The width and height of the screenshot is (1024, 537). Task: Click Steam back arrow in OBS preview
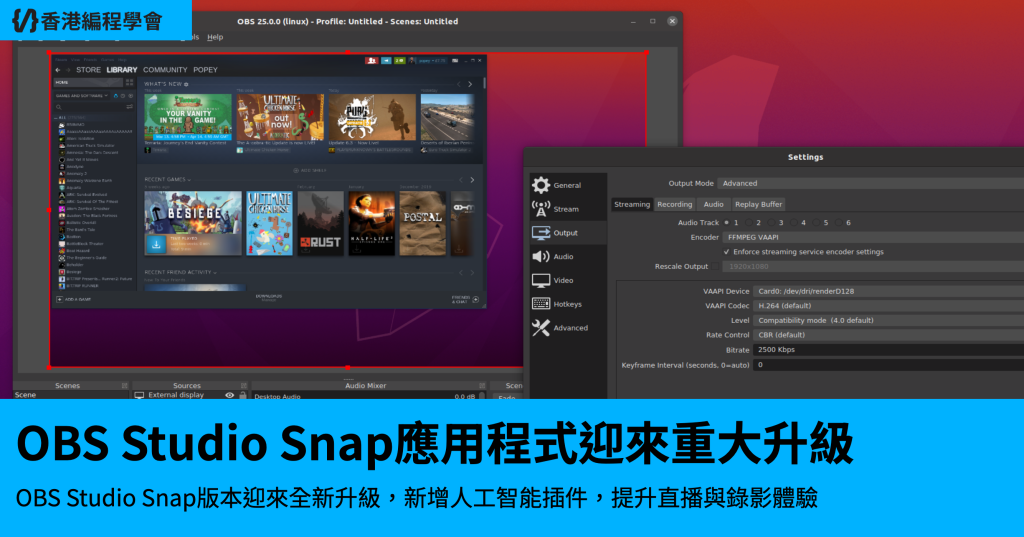pyautogui.click(x=58, y=70)
